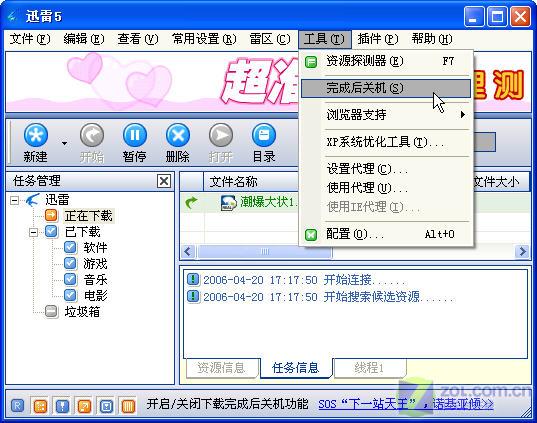Close the 任务管理 panel with its X

tap(164, 181)
